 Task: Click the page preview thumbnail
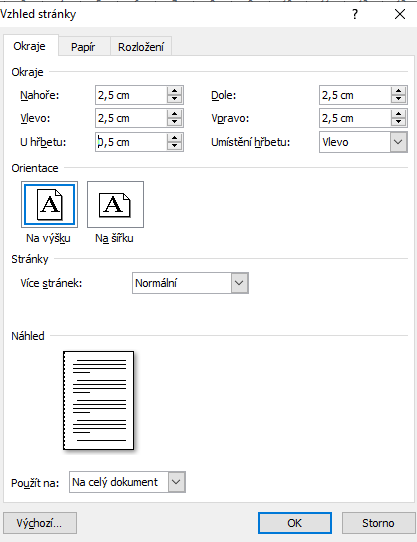(99, 400)
